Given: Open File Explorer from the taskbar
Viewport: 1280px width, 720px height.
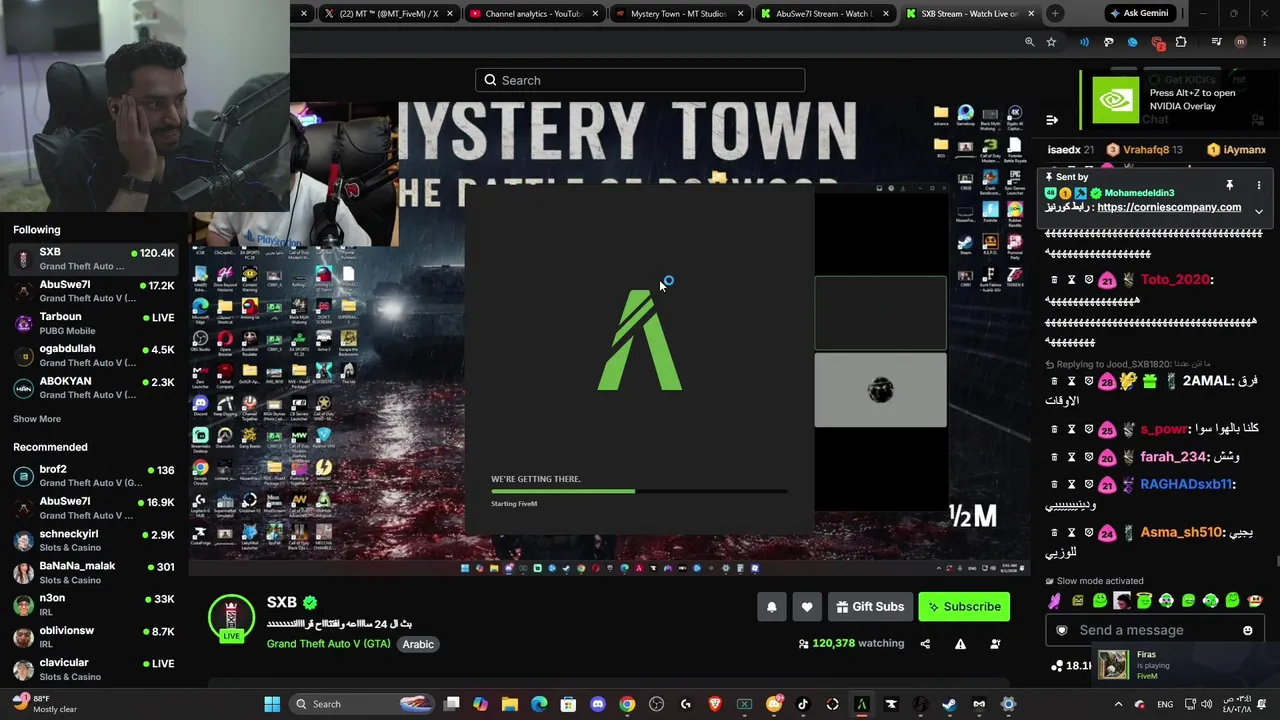Looking at the screenshot, I should click(510, 704).
